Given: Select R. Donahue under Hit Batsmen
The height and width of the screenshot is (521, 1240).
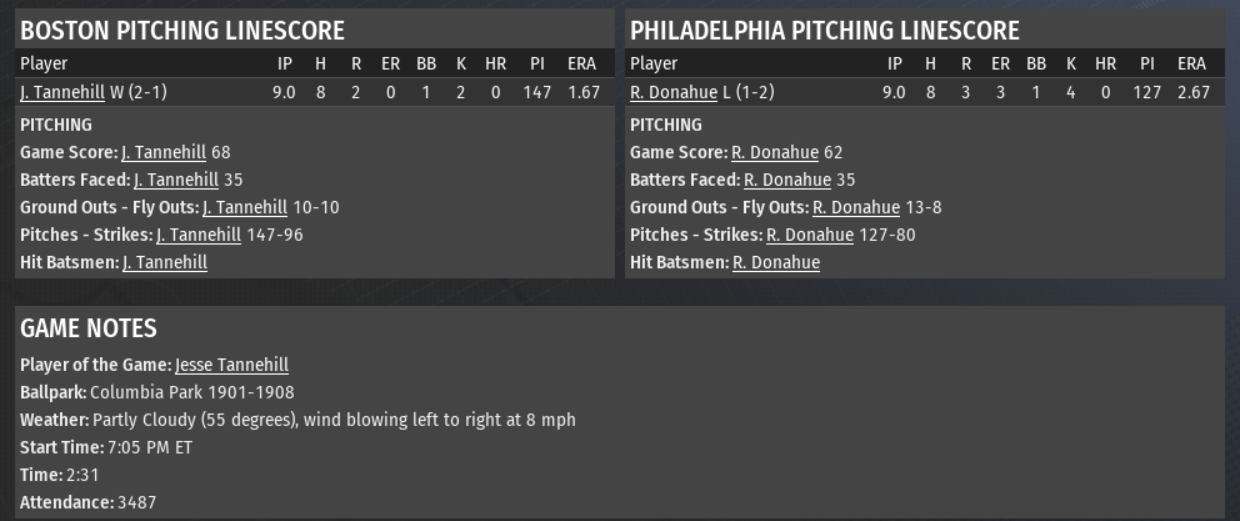Looking at the screenshot, I should (776, 263).
